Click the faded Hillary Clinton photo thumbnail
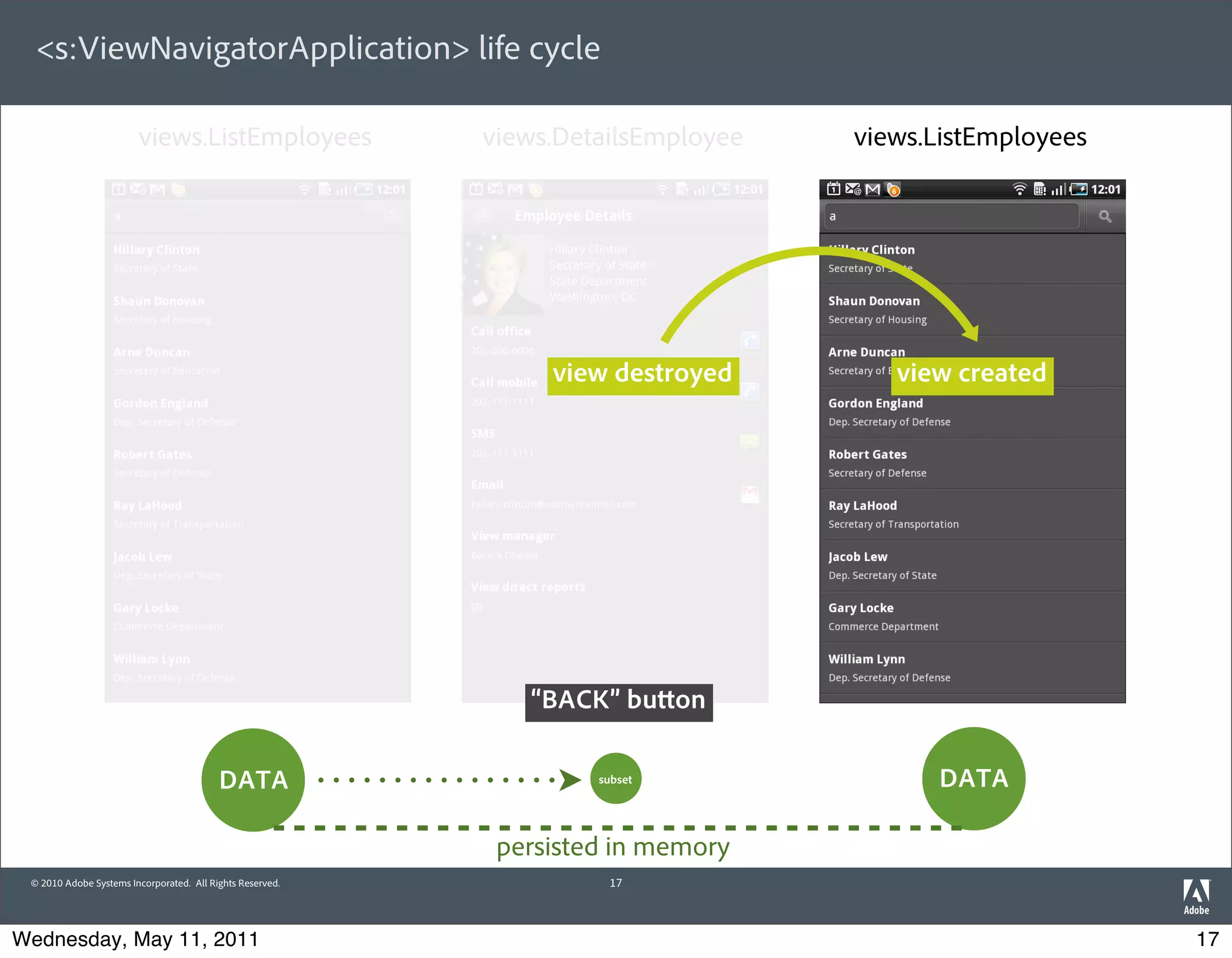The height and width of the screenshot is (958, 1232). 503,274
